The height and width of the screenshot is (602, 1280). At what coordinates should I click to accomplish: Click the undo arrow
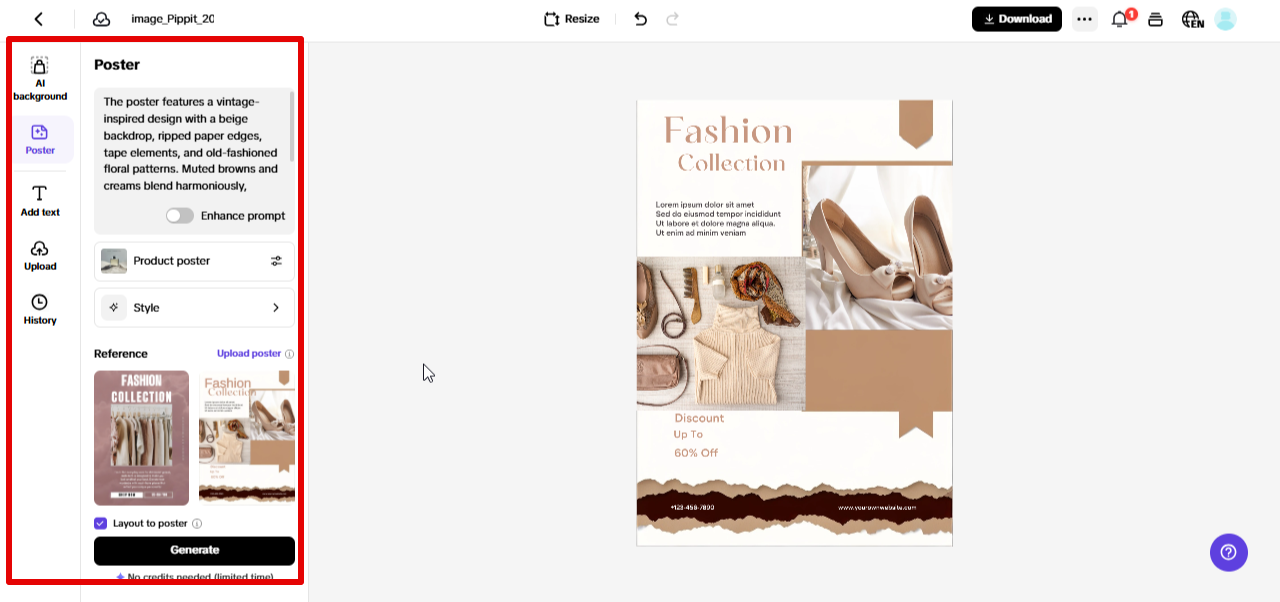[640, 18]
